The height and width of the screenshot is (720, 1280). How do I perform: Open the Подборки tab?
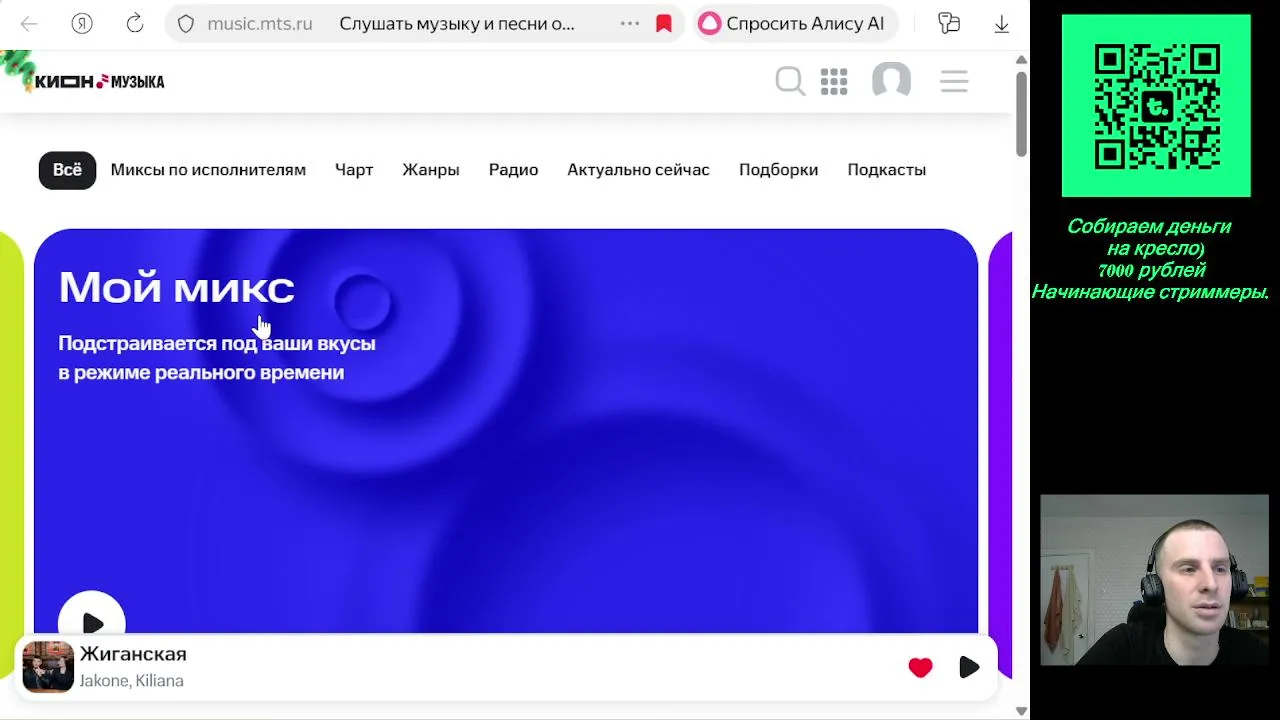pyautogui.click(x=778, y=170)
